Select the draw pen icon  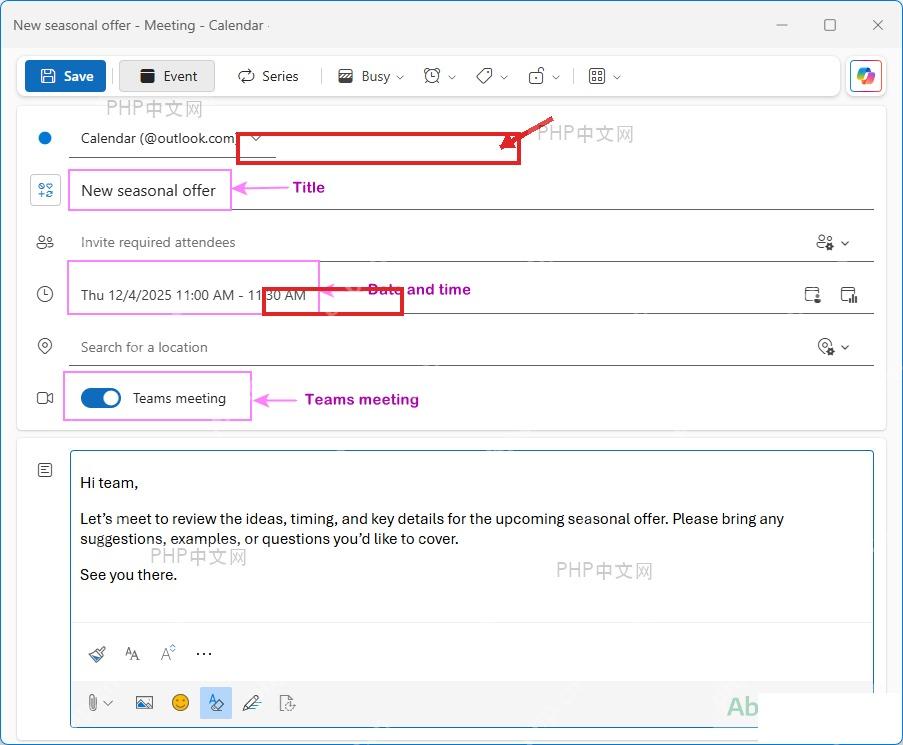click(x=252, y=702)
